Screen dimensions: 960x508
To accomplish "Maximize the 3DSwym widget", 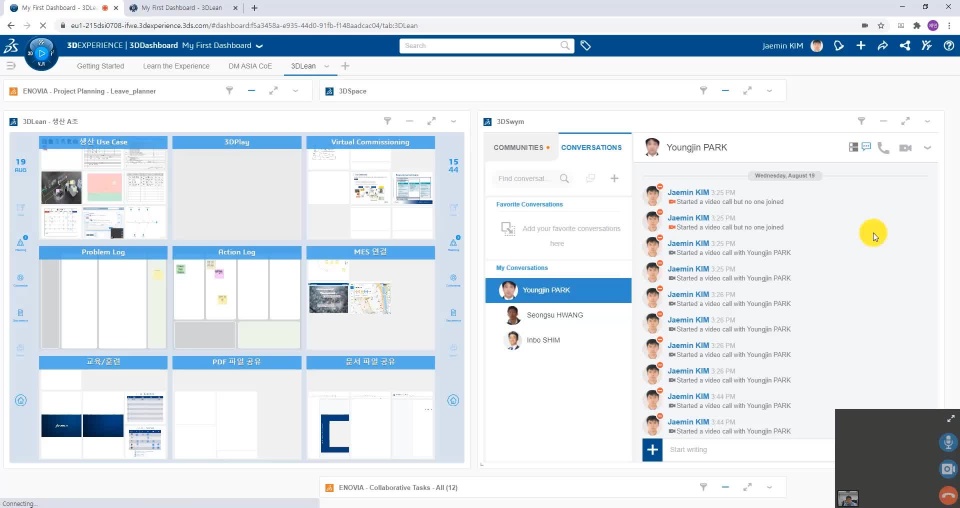I will (906, 121).
